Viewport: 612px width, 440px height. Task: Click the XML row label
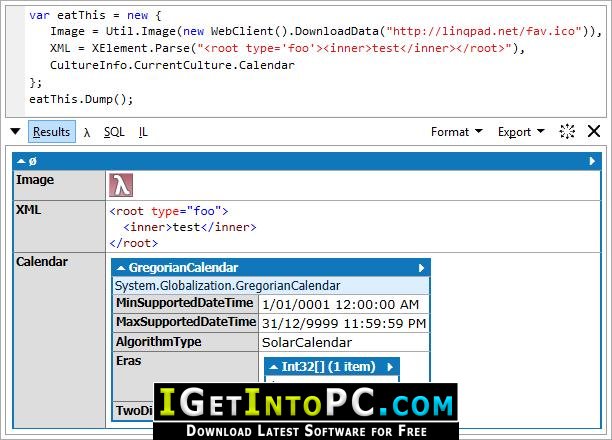tap(28, 210)
